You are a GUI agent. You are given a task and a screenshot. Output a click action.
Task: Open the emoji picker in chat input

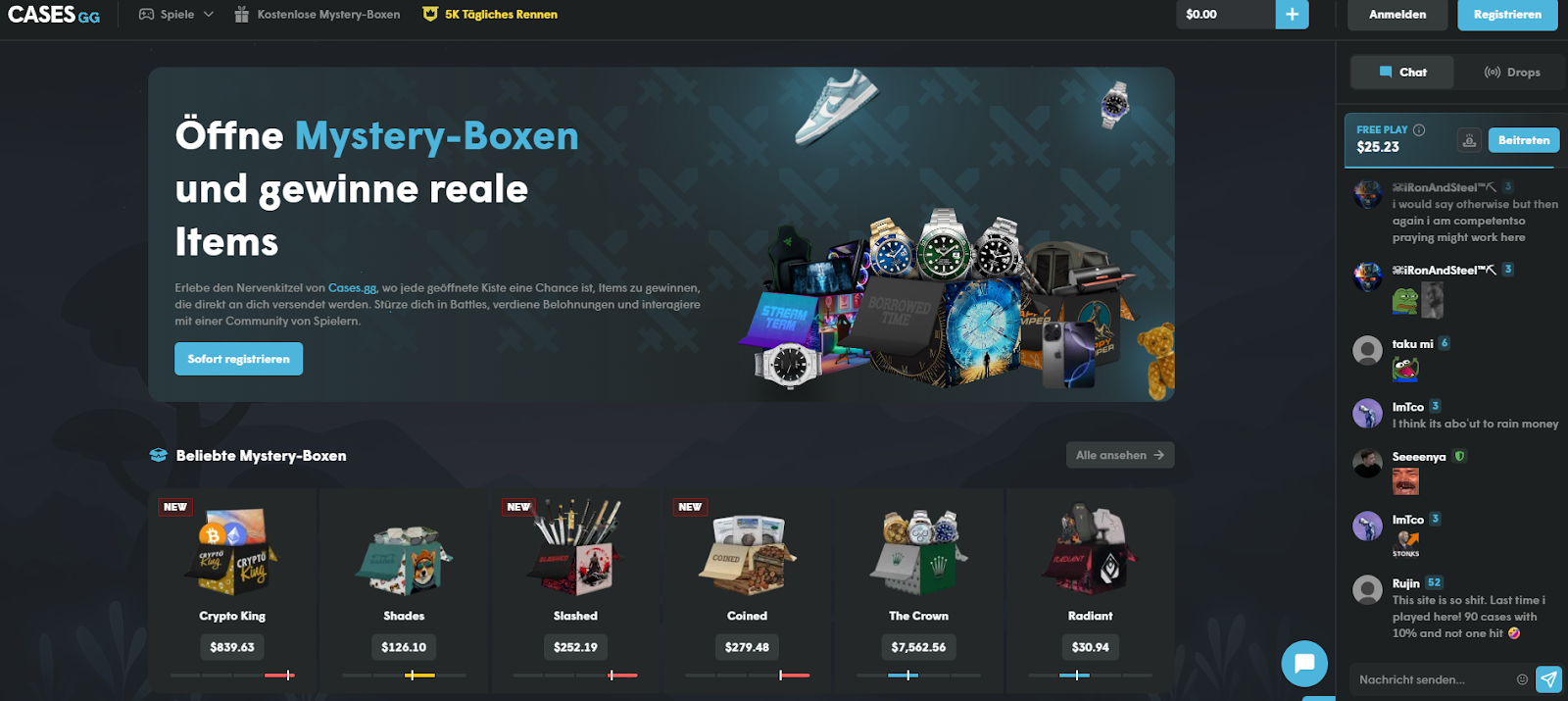[x=1522, y=679]
